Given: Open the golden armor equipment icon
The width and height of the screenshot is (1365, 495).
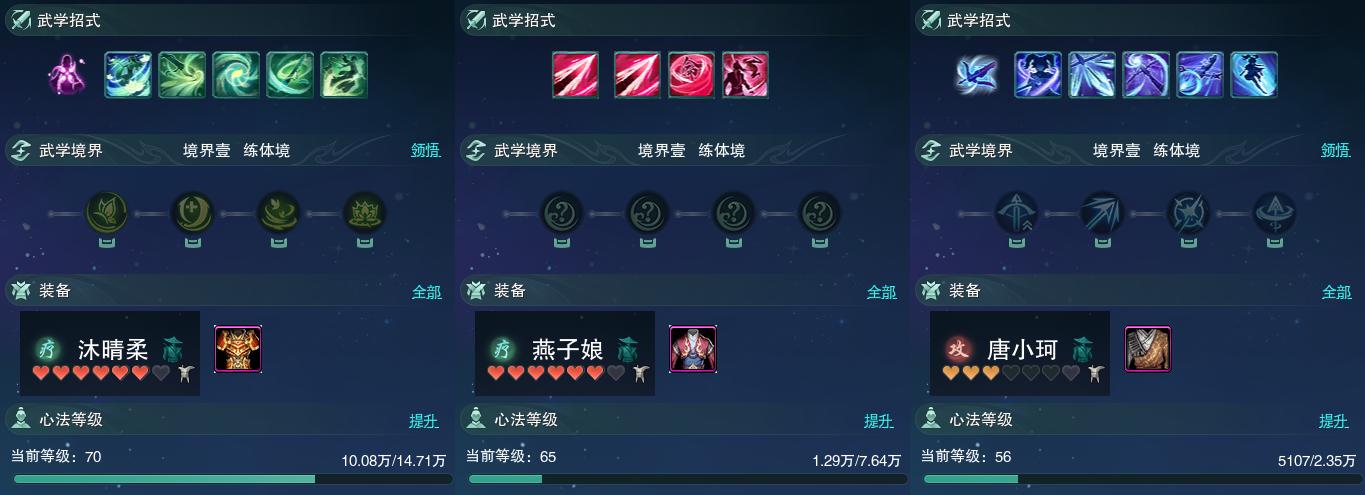Looking at the screenshot, I should [238, 349].
